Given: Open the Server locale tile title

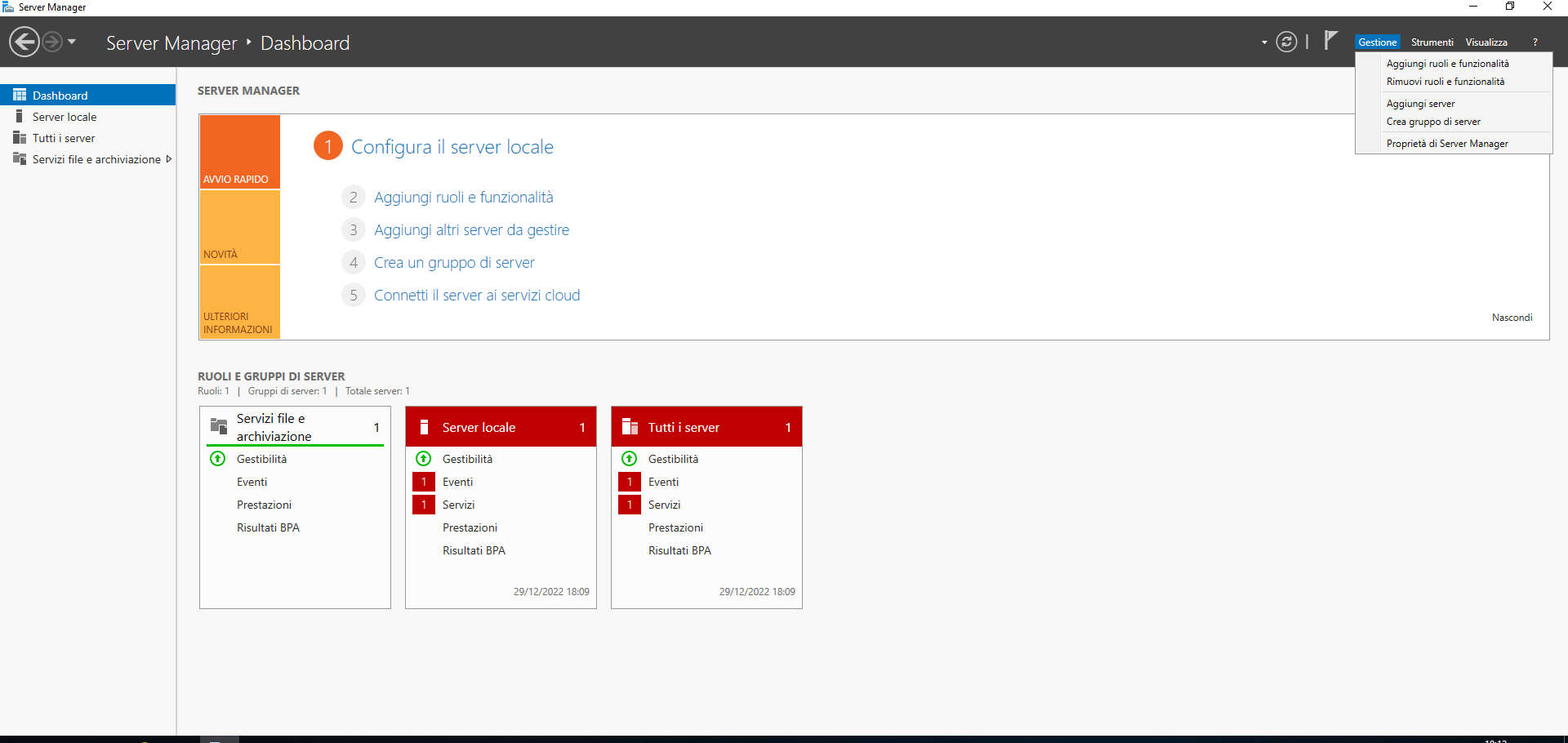Looking at the screenshot, I should [x=479, y=427].
